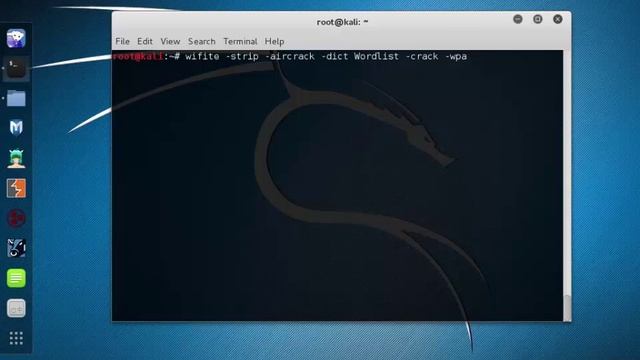Click the '-strip' argument in terminal
640x360 pixels.
(x=242, y=56)
